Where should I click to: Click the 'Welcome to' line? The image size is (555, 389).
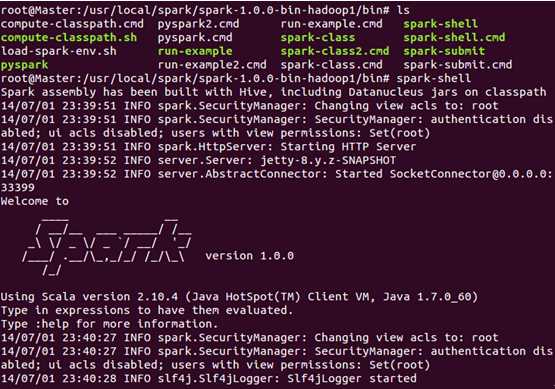35,201
